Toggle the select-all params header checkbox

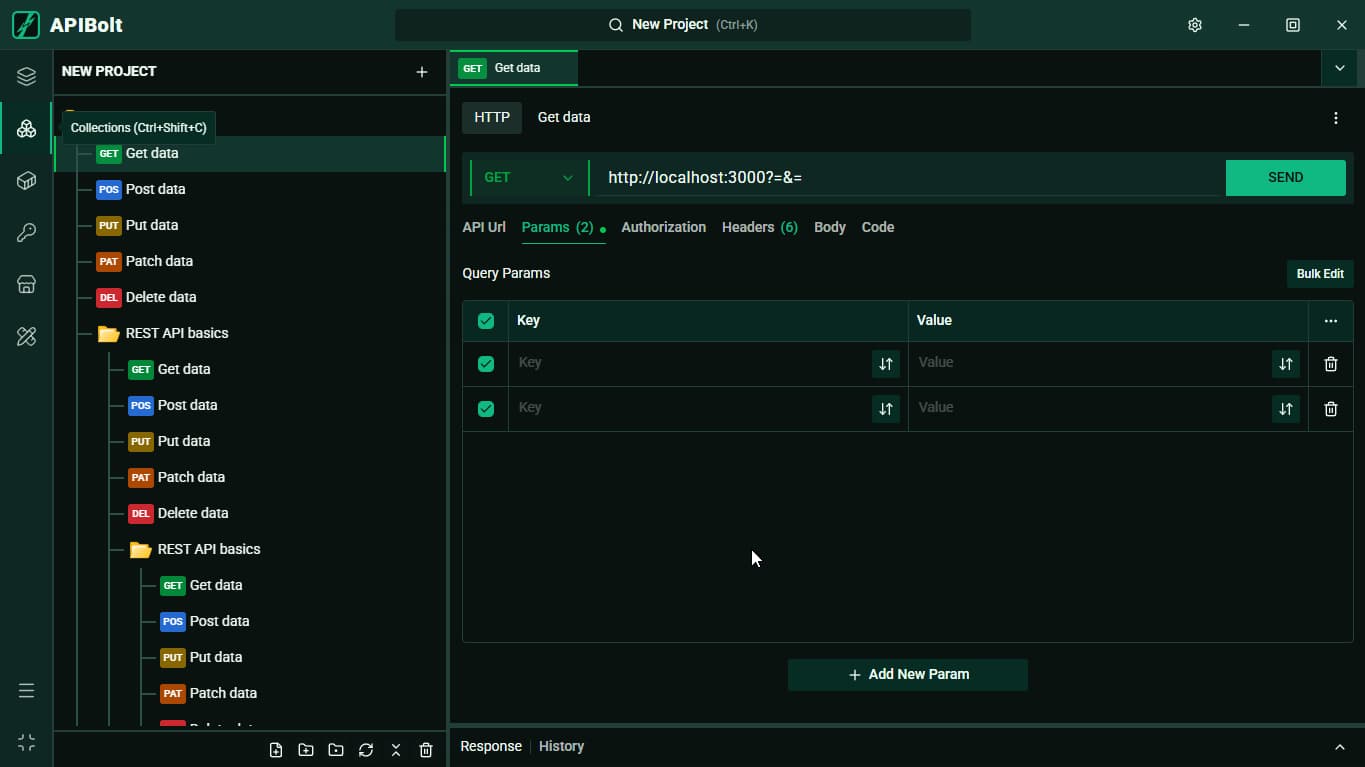[486, 321]
